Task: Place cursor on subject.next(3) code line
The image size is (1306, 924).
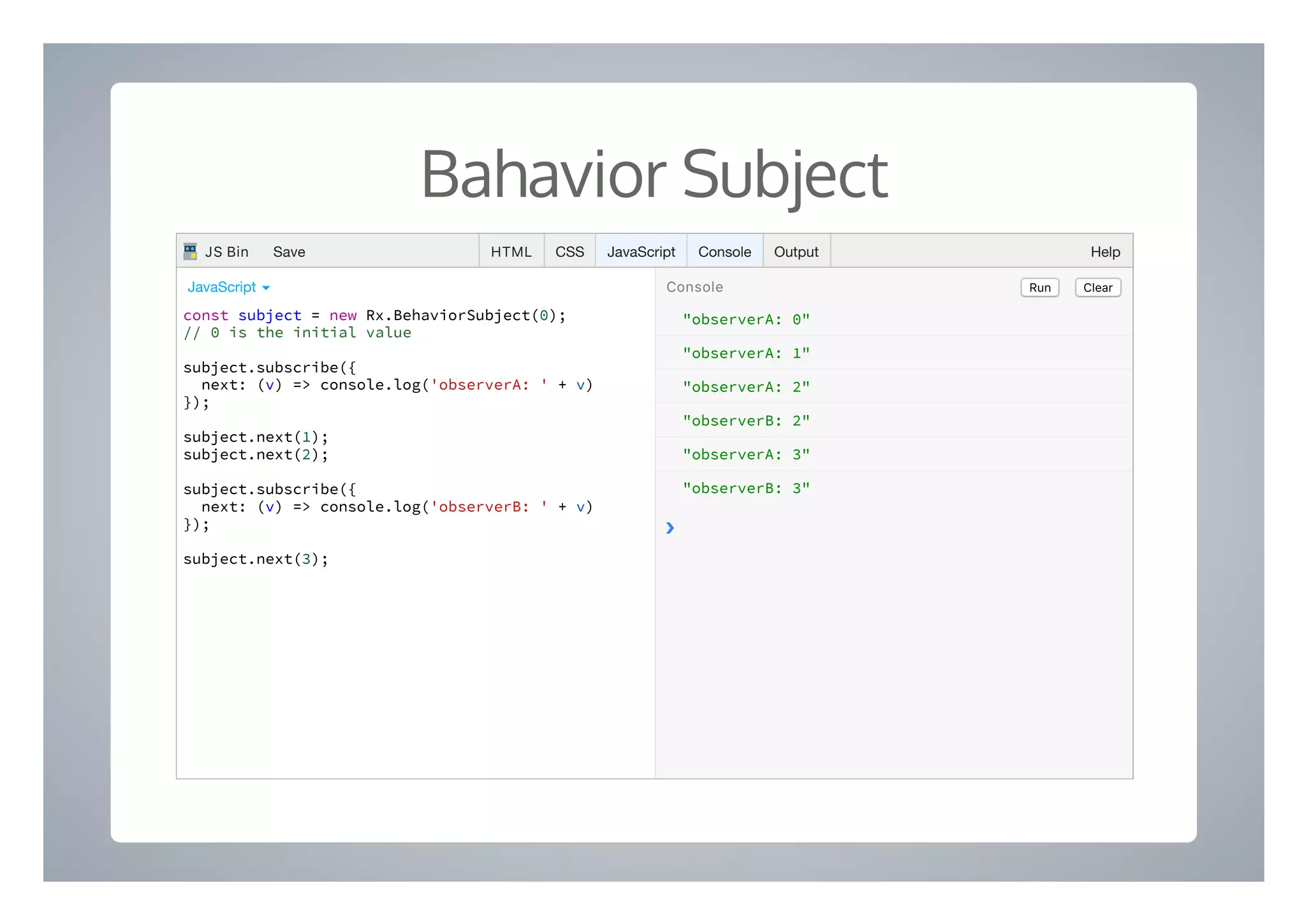Action: click(x=256, y=559)
